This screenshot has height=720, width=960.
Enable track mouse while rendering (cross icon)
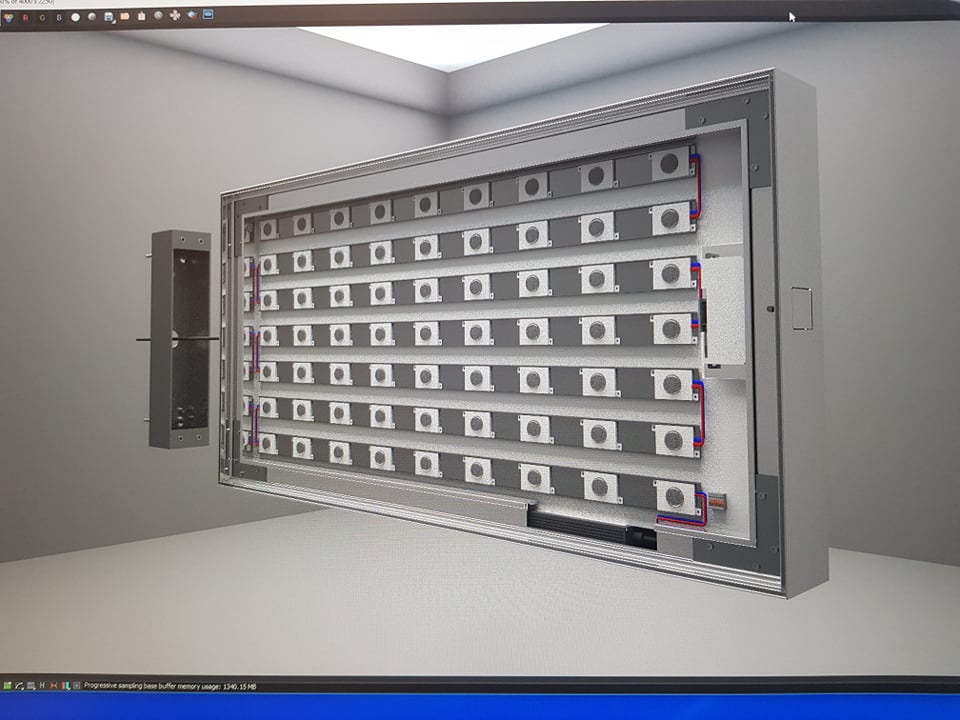[175, 15]
